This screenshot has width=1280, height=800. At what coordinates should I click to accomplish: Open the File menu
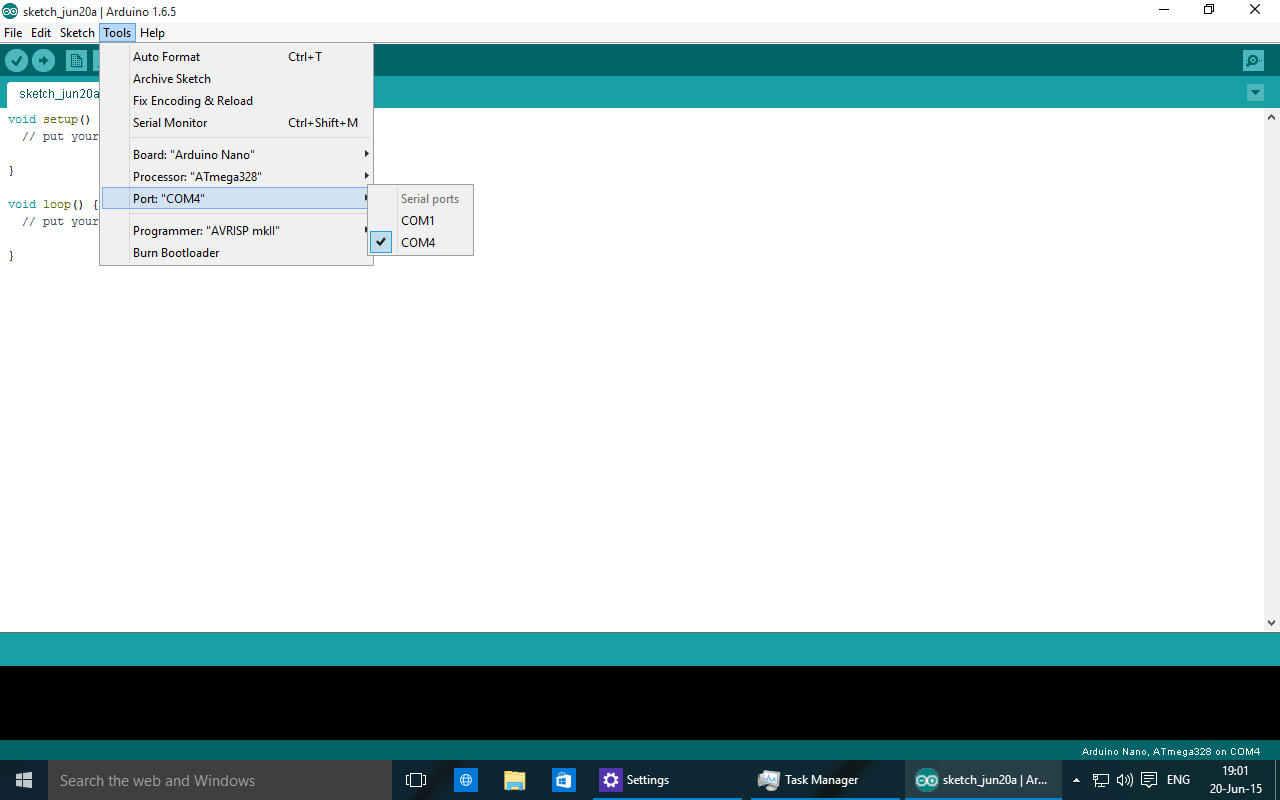[x=13, y=33]
